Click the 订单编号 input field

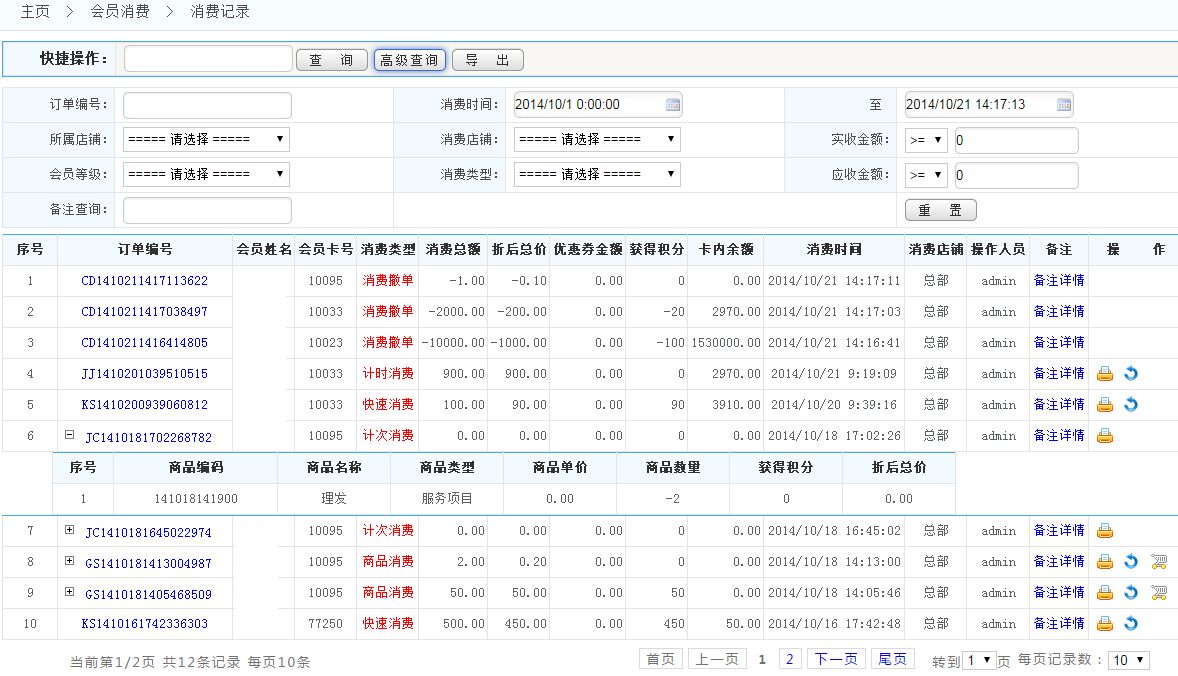(x=207, y=105)
